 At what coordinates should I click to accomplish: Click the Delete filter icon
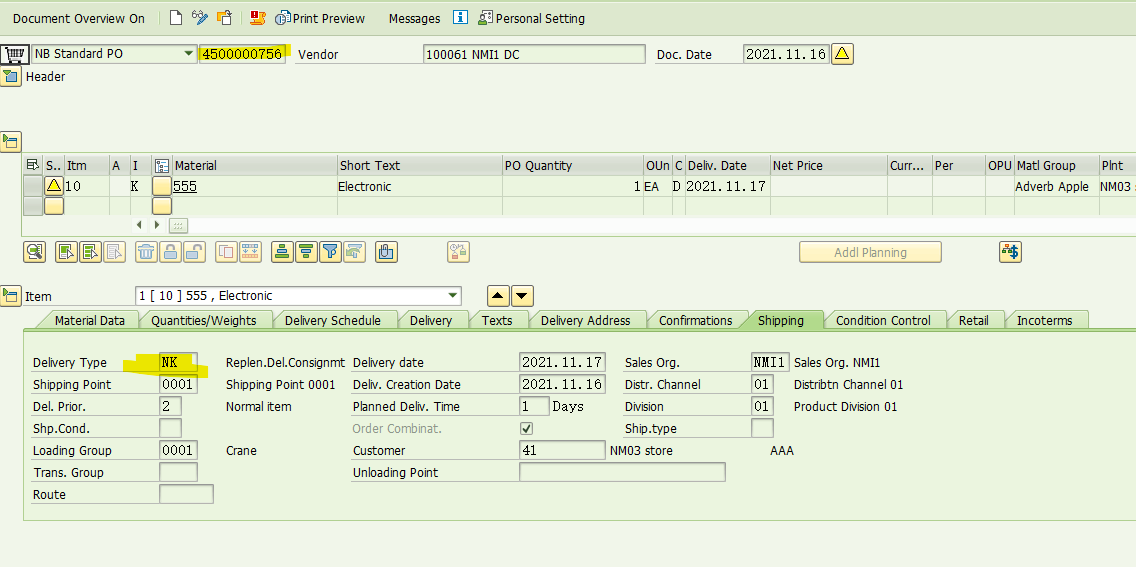(354, 252)
